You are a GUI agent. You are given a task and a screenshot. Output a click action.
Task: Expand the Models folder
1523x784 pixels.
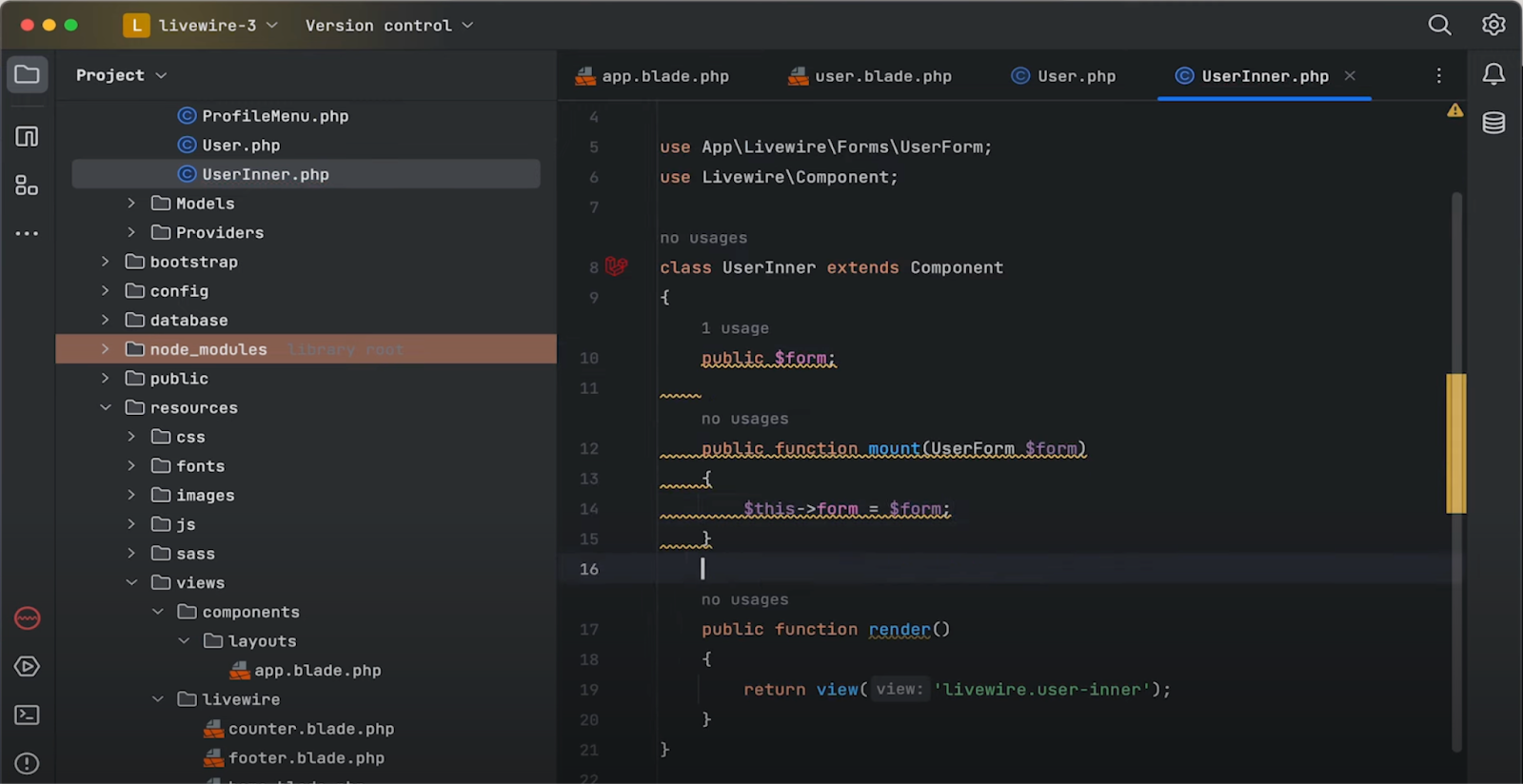pyautogui.click(x=131, y=204)
